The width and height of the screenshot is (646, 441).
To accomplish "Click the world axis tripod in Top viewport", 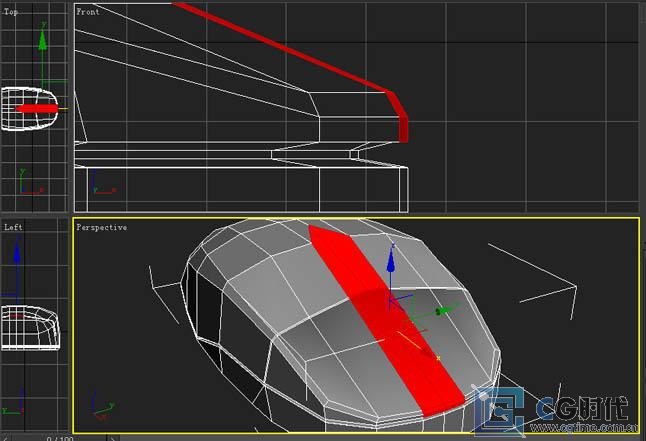I will (25, 183).
